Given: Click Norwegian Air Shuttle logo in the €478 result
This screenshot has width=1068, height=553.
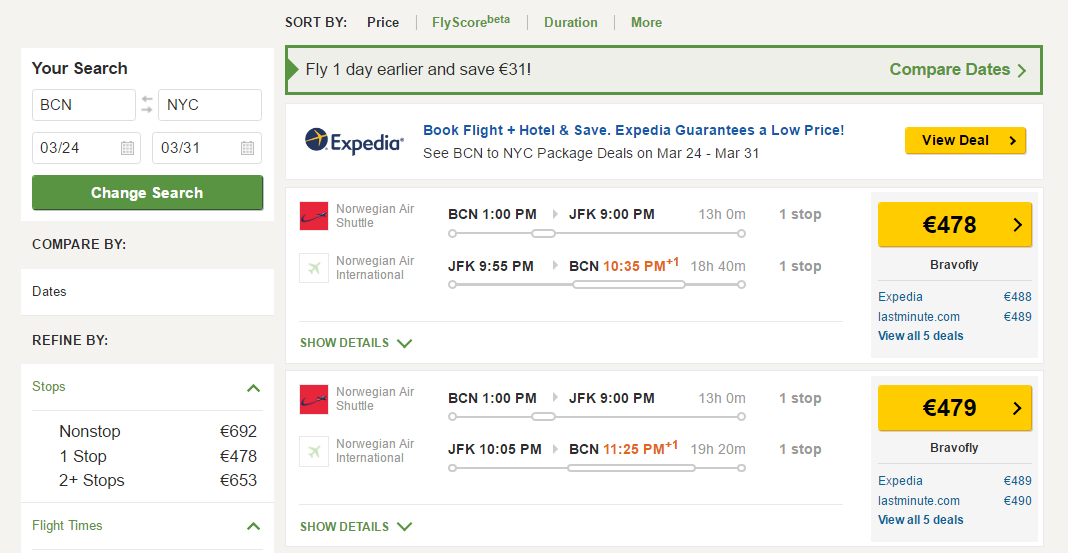Looking at the screenshot, I should [x=314, y=216].
